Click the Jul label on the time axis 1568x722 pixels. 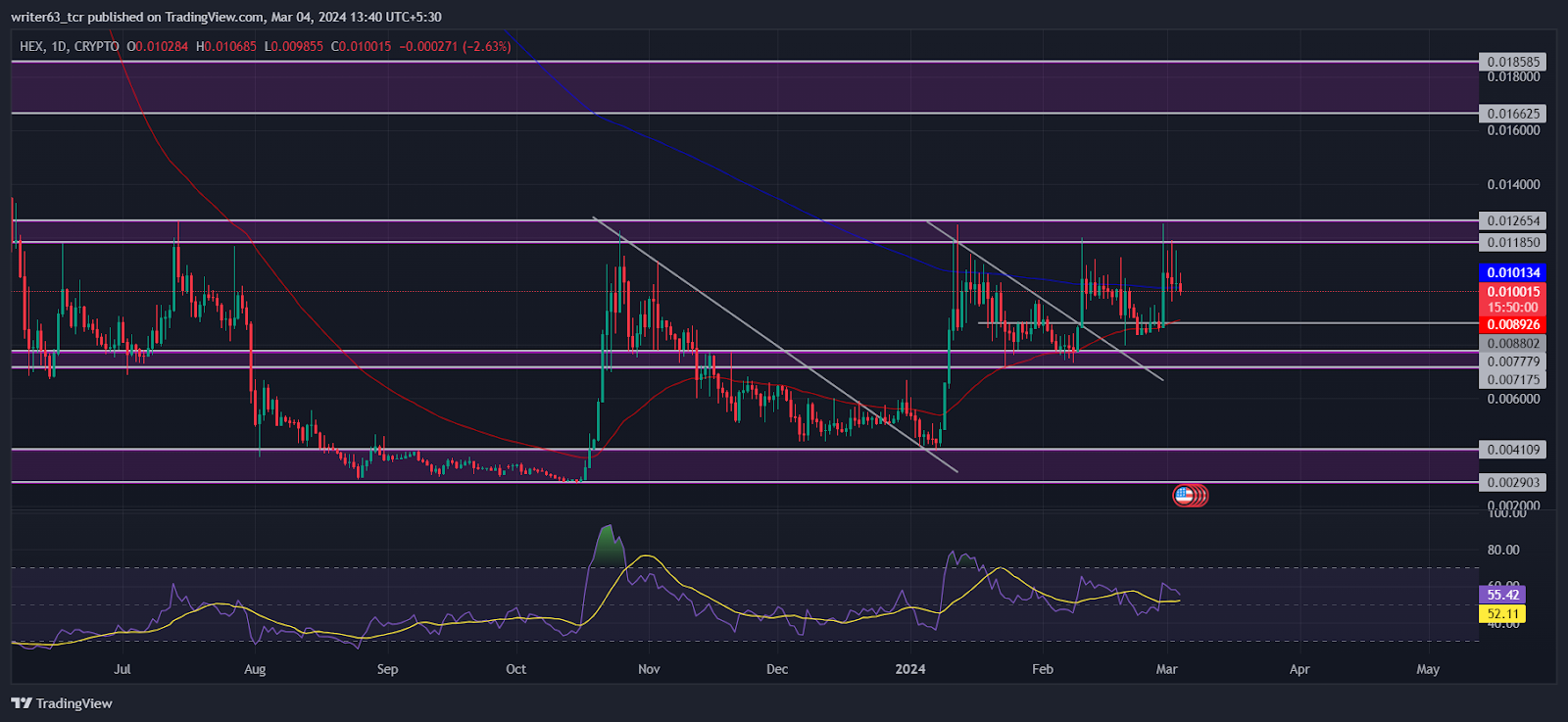[122, 669]
